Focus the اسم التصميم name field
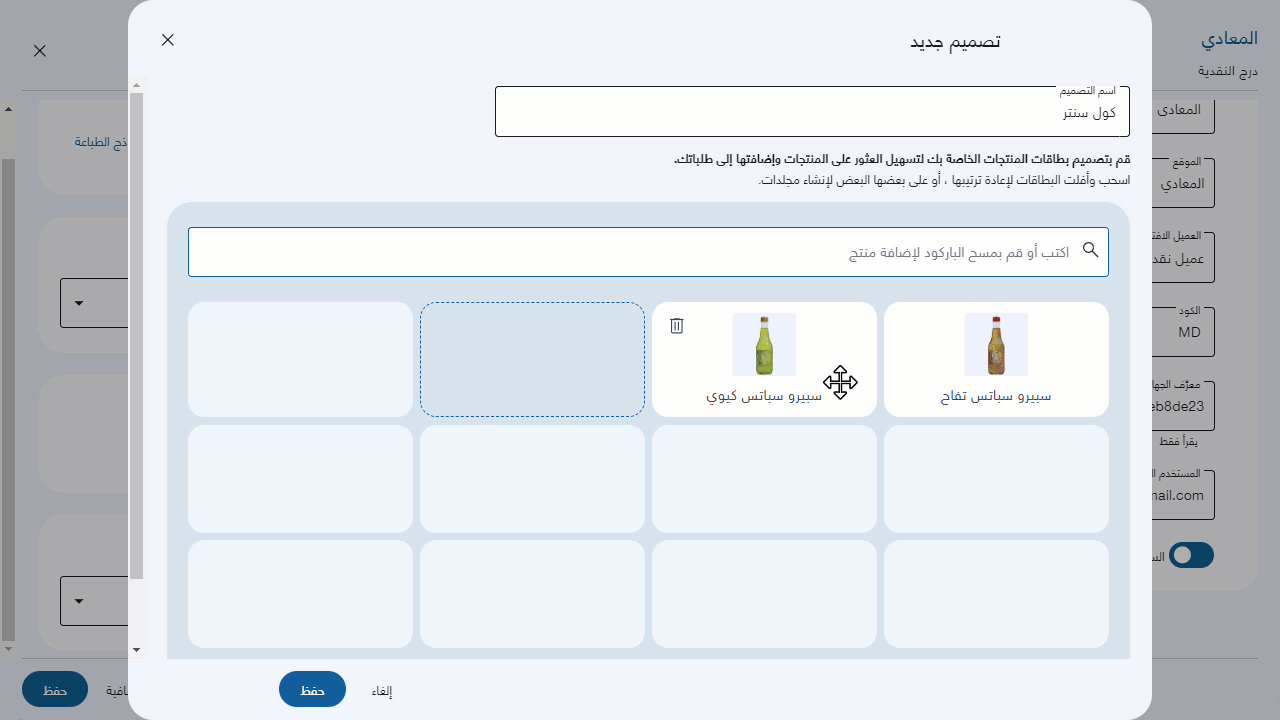 point(812,111)
